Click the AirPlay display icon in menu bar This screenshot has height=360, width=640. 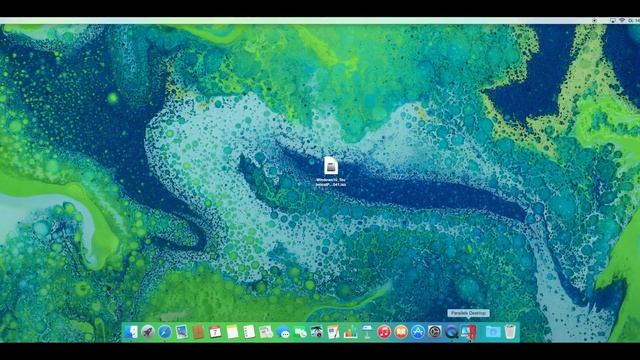click(613, 20)
